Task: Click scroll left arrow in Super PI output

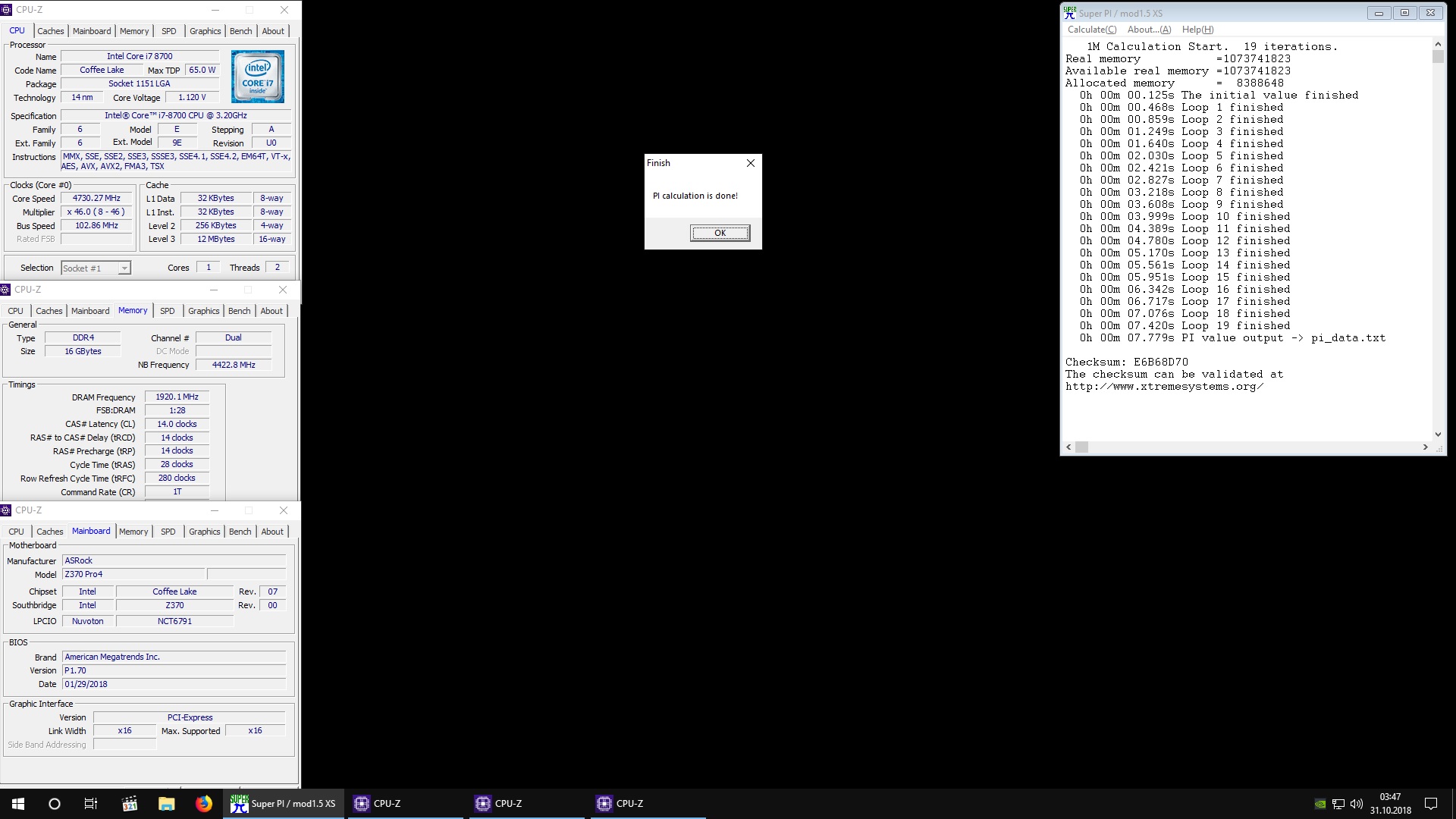Action: 1069,447
